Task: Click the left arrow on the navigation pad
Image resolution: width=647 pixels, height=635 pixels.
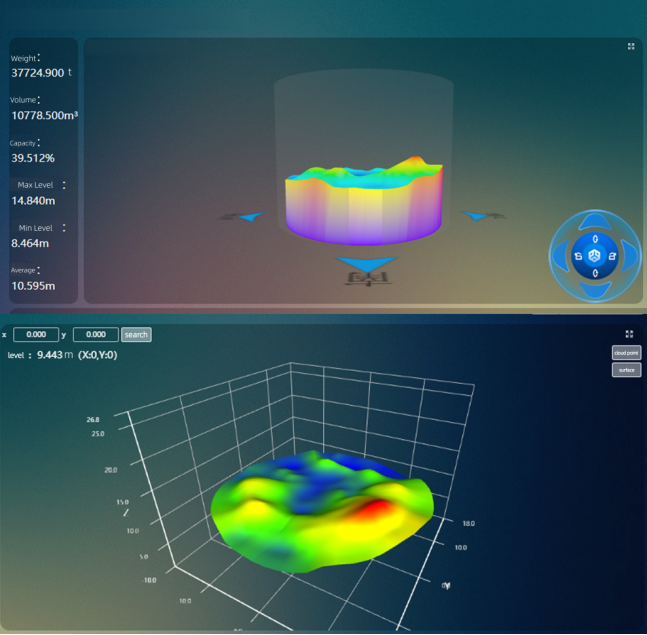Action: click(x=561, y=256)
